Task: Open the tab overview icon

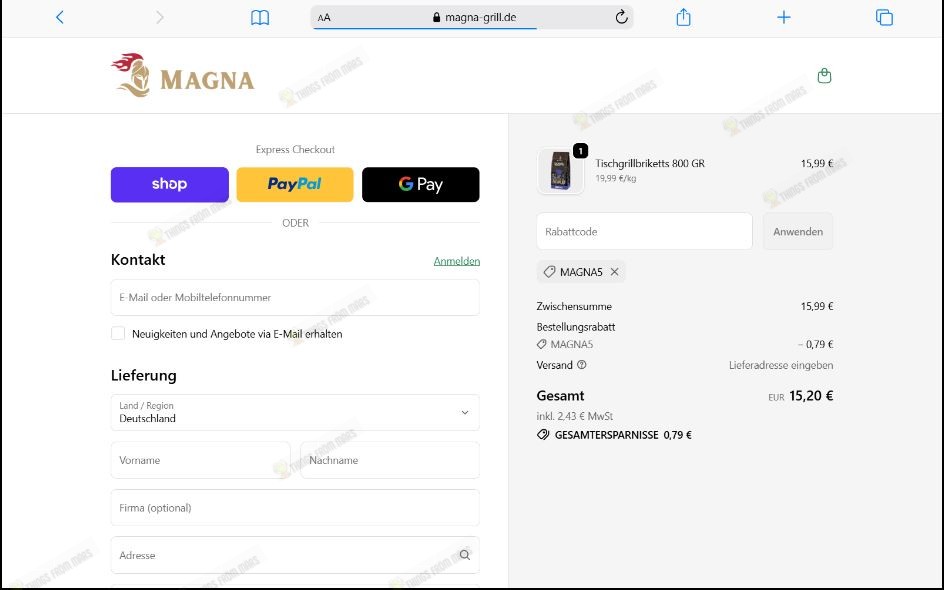Action: [883, 16]
